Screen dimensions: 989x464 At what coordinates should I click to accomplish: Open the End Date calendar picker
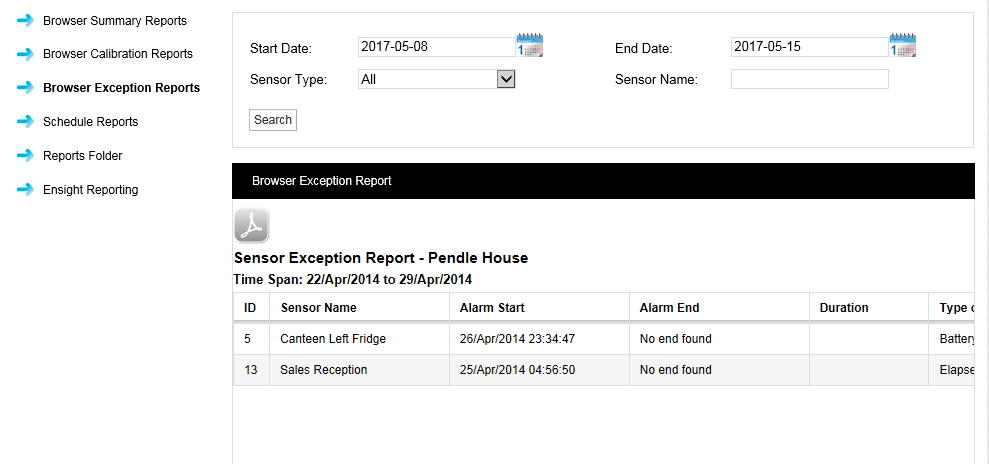click(x=902, y=46)
